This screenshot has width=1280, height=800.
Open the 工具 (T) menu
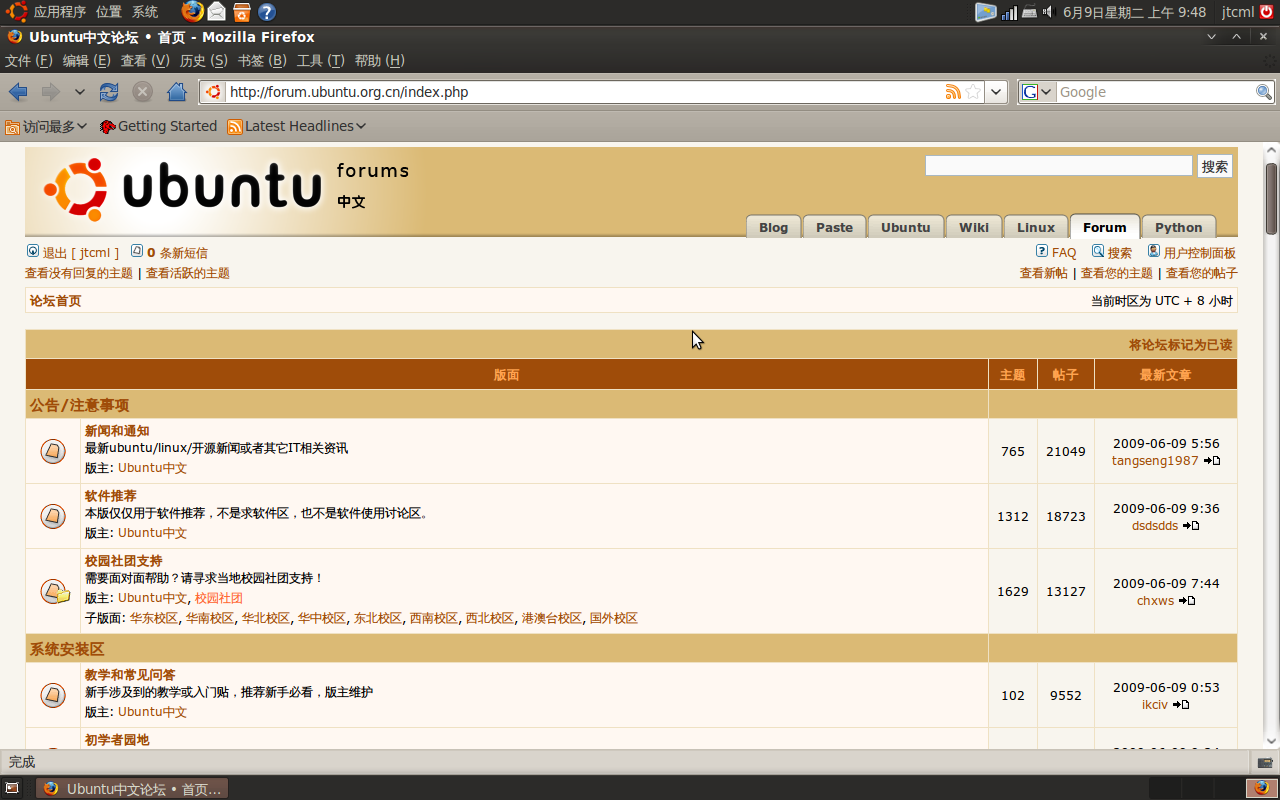(x=321, y=61)
